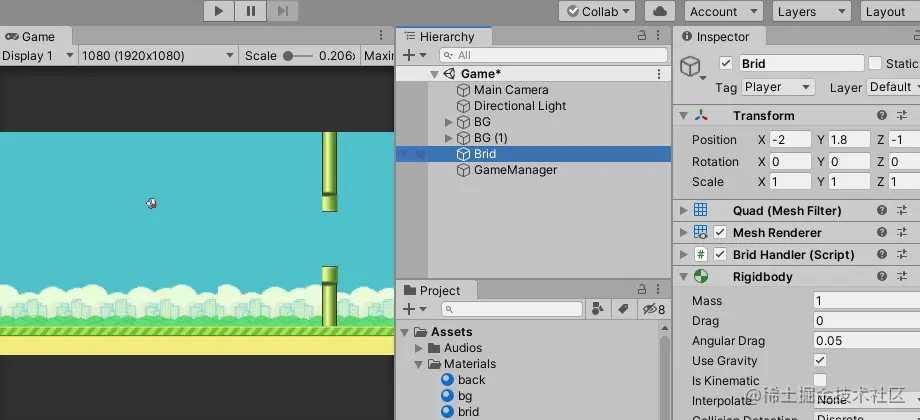Open Transform component help icon
This screenshot has width=920, height=420.
click(882, 116)
